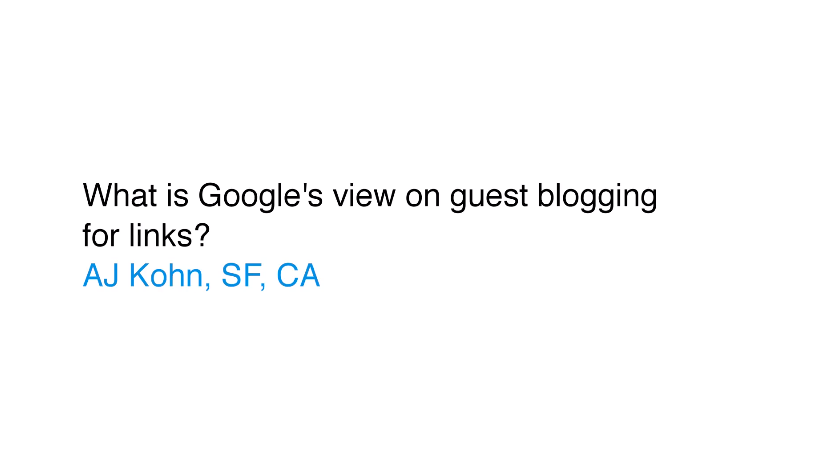This screenshot has width=840, height=460.
Task: Click the "Kohn" surname in blue text
Action: 166,276
